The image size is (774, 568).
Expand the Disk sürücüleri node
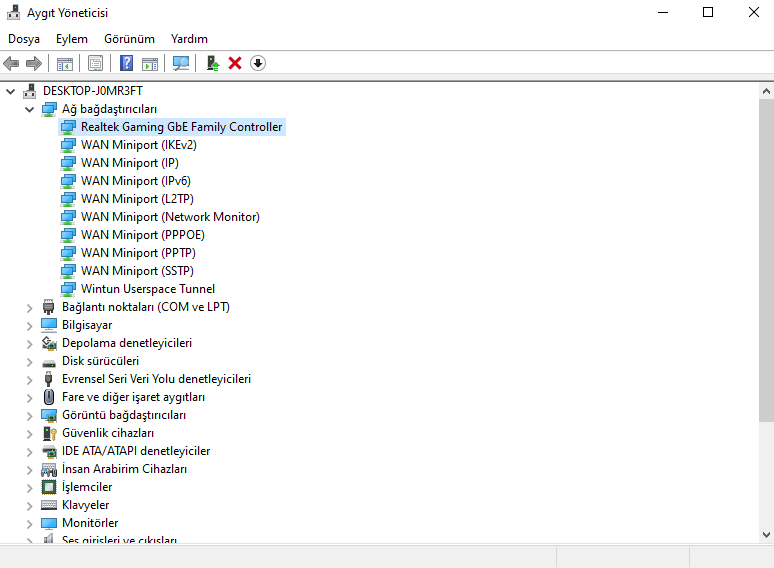[30, 362]
